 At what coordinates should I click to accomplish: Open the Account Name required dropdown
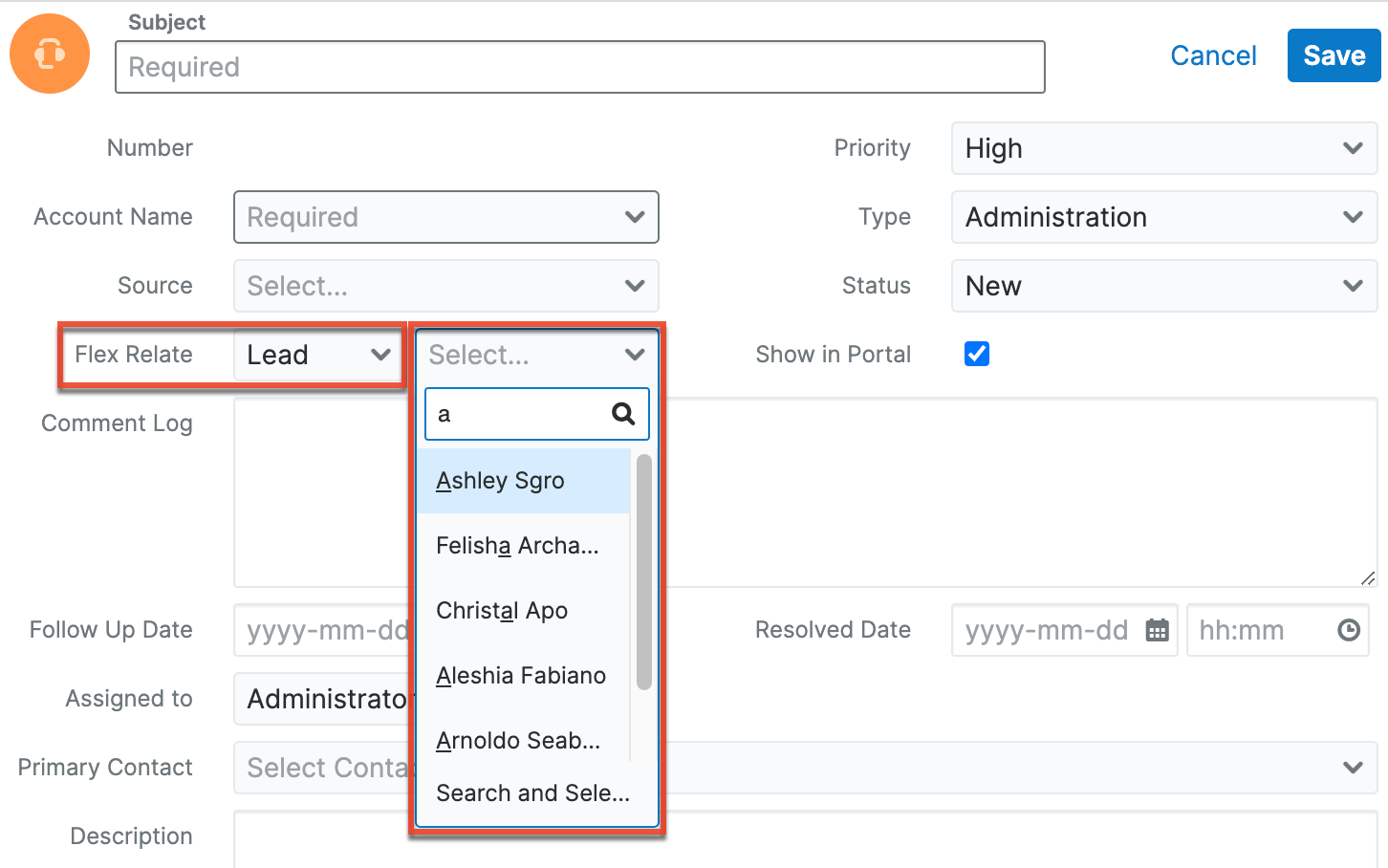tap(445, 217)
